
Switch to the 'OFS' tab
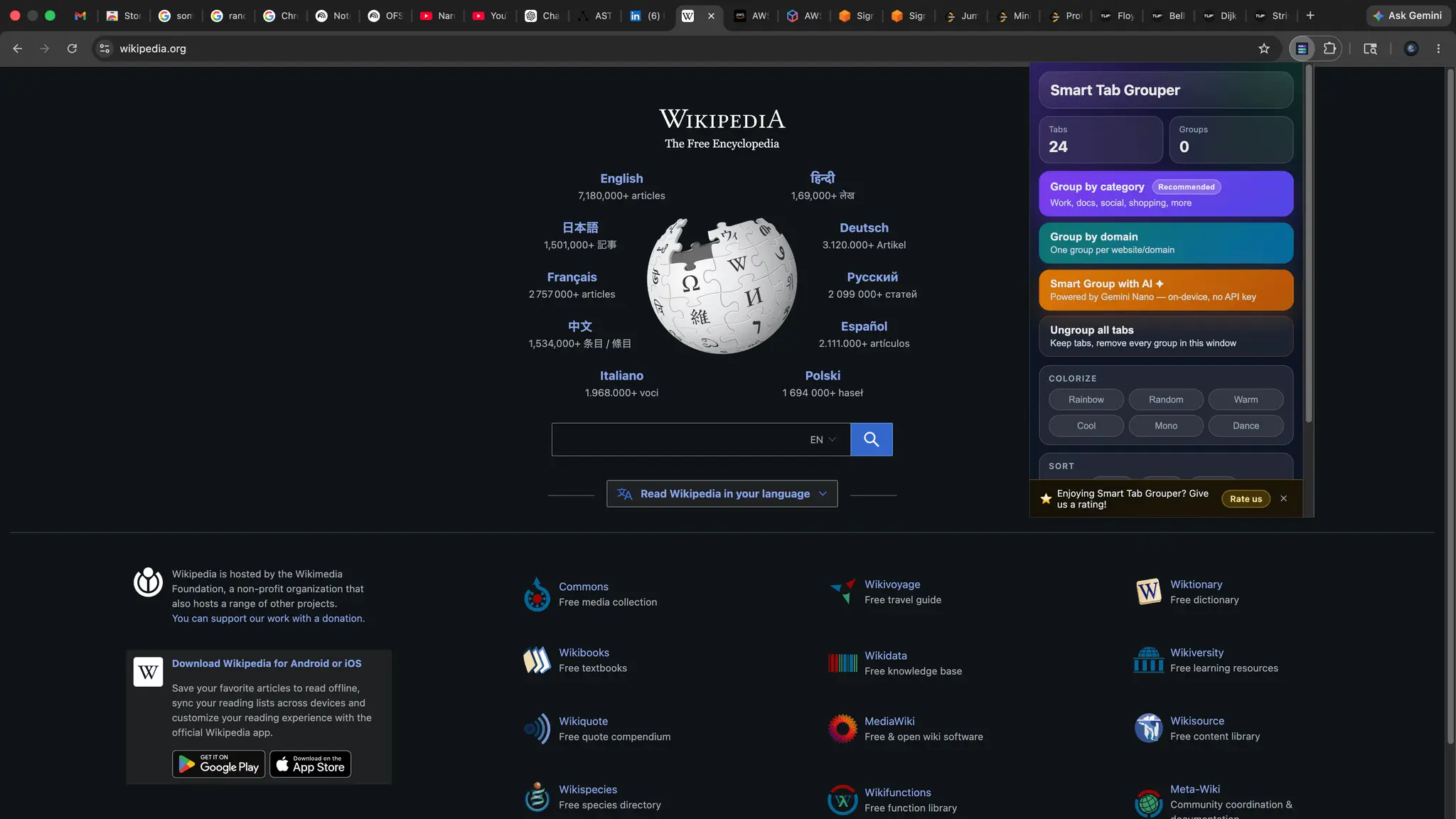[x=385, y=16]
